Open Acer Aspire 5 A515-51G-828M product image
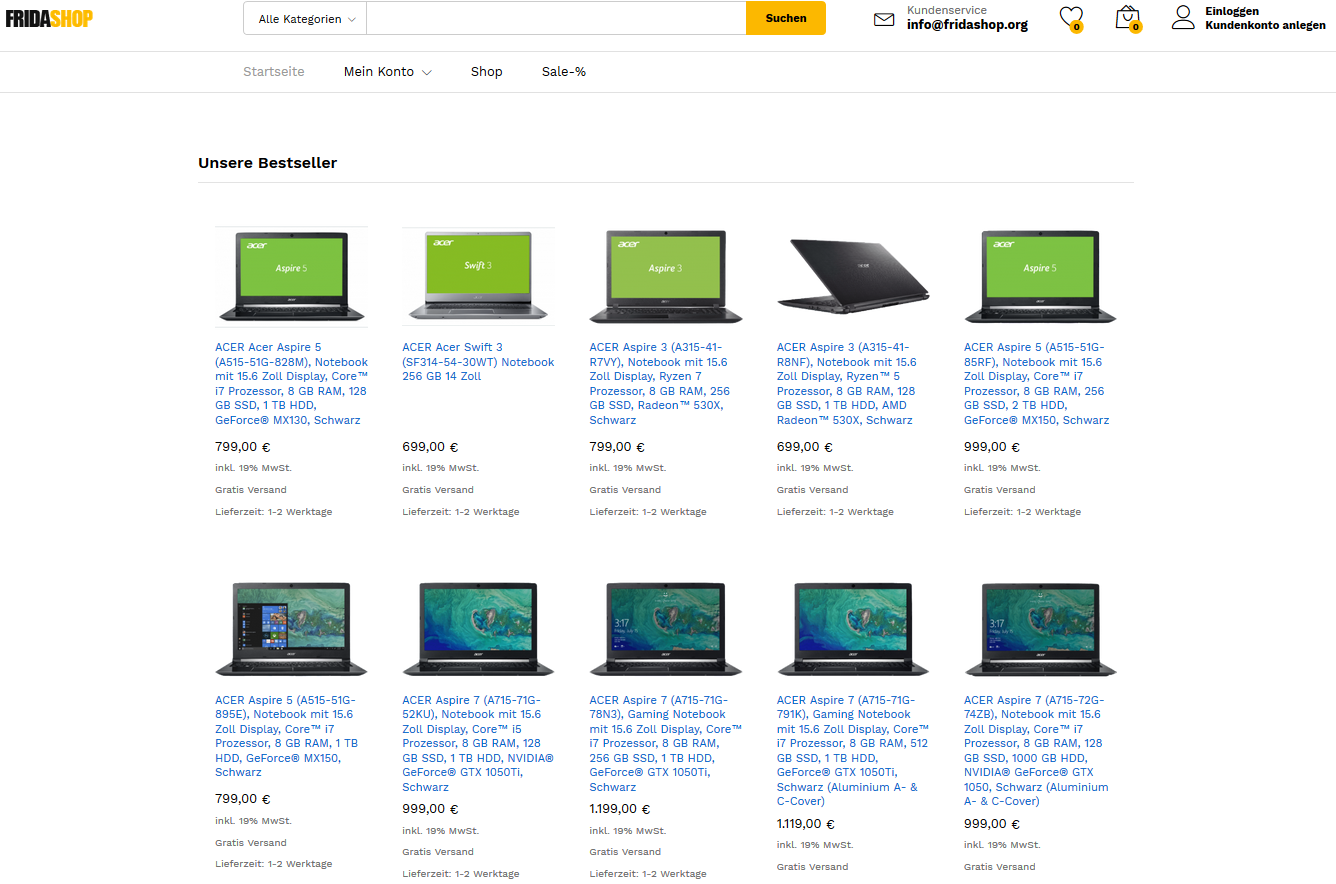This screenshot has width=1336, height=884. 291,277
